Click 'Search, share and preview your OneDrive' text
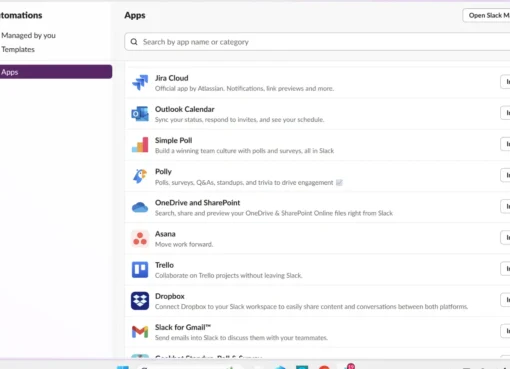Screen dimensions: 510x369 point(274,213)
